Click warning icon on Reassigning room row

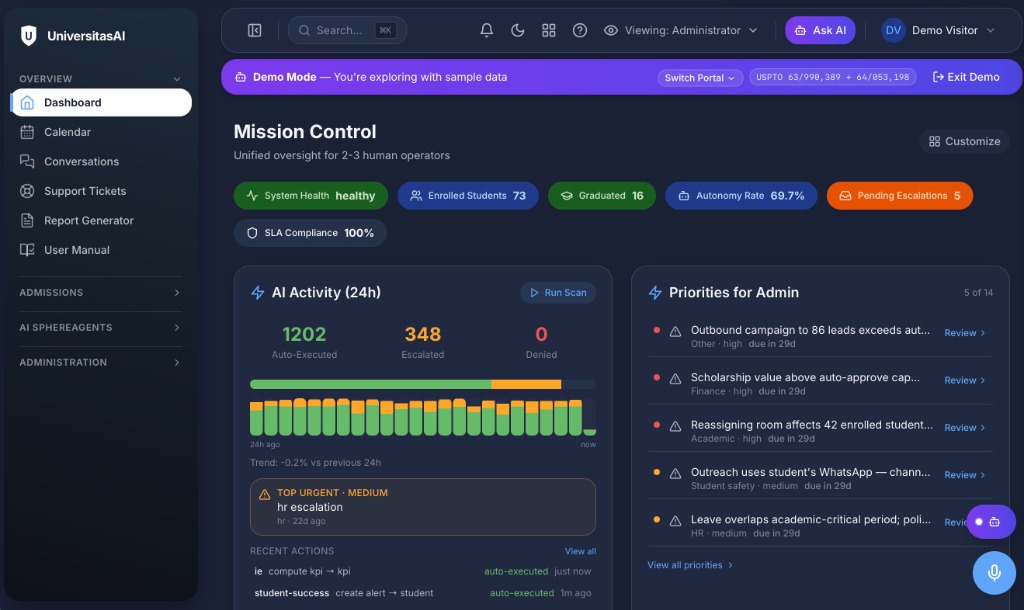point(675,426)
